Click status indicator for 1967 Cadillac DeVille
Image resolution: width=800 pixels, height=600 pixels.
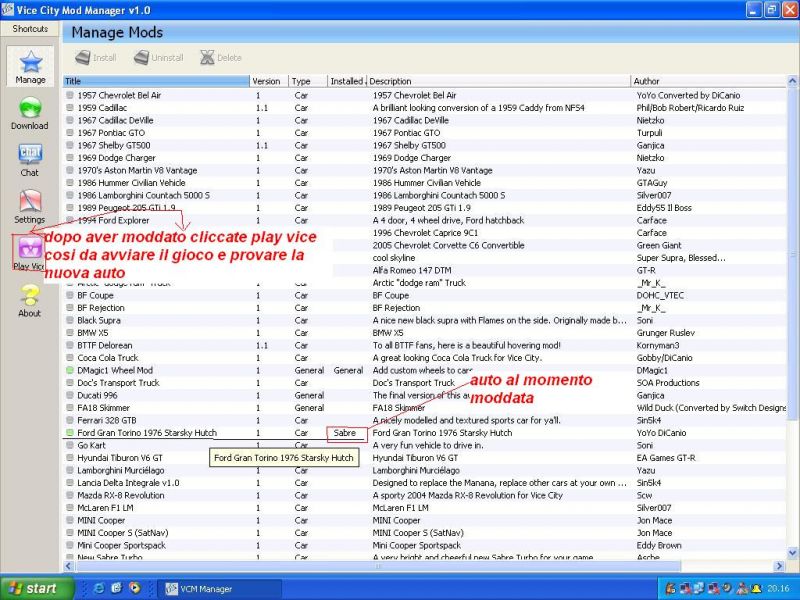pos(70,120)
